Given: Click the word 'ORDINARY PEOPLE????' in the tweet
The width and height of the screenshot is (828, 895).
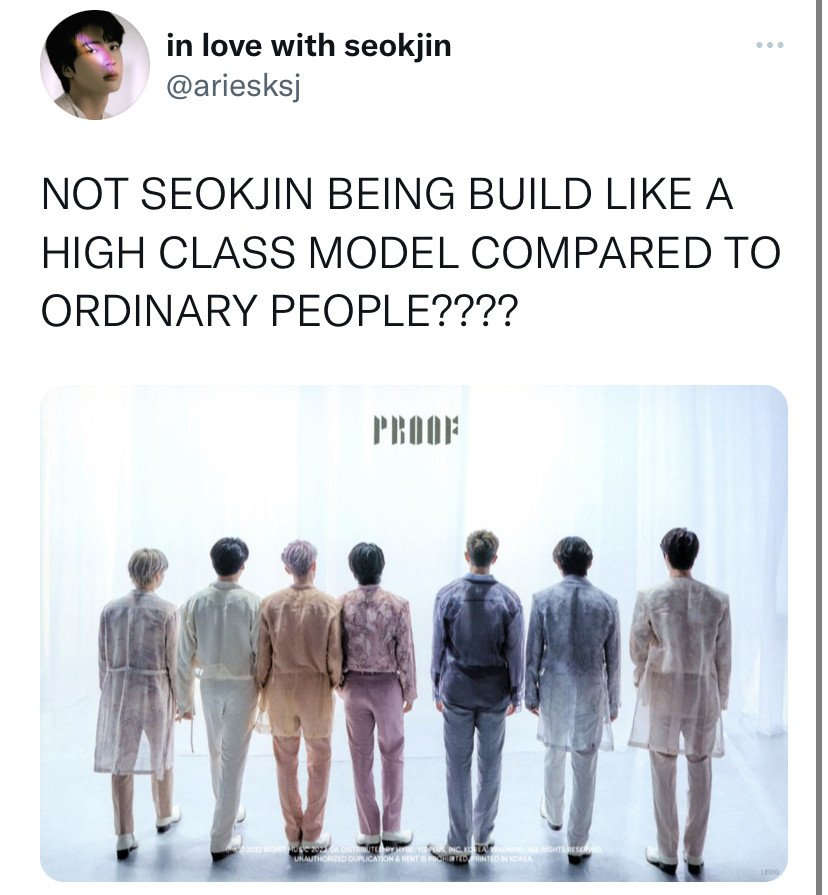Looking at the screenshot, I should pos(280,311).
